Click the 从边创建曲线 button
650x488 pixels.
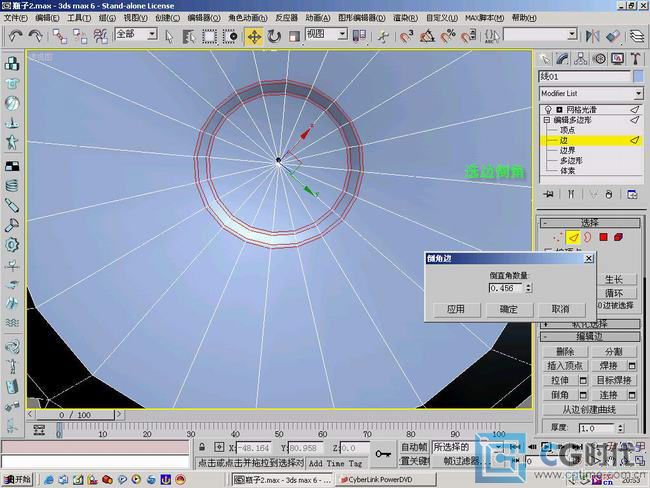coord(589,410)
